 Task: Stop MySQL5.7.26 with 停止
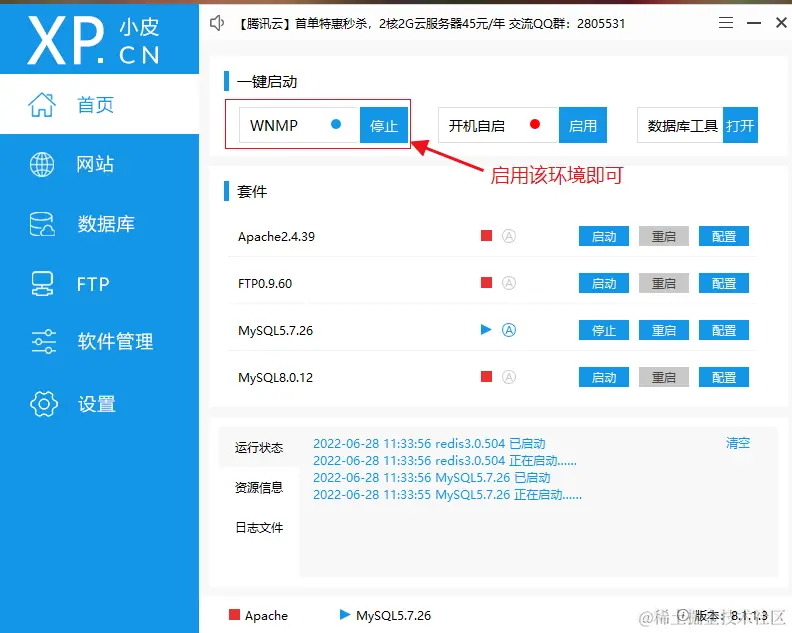[604, 330]
